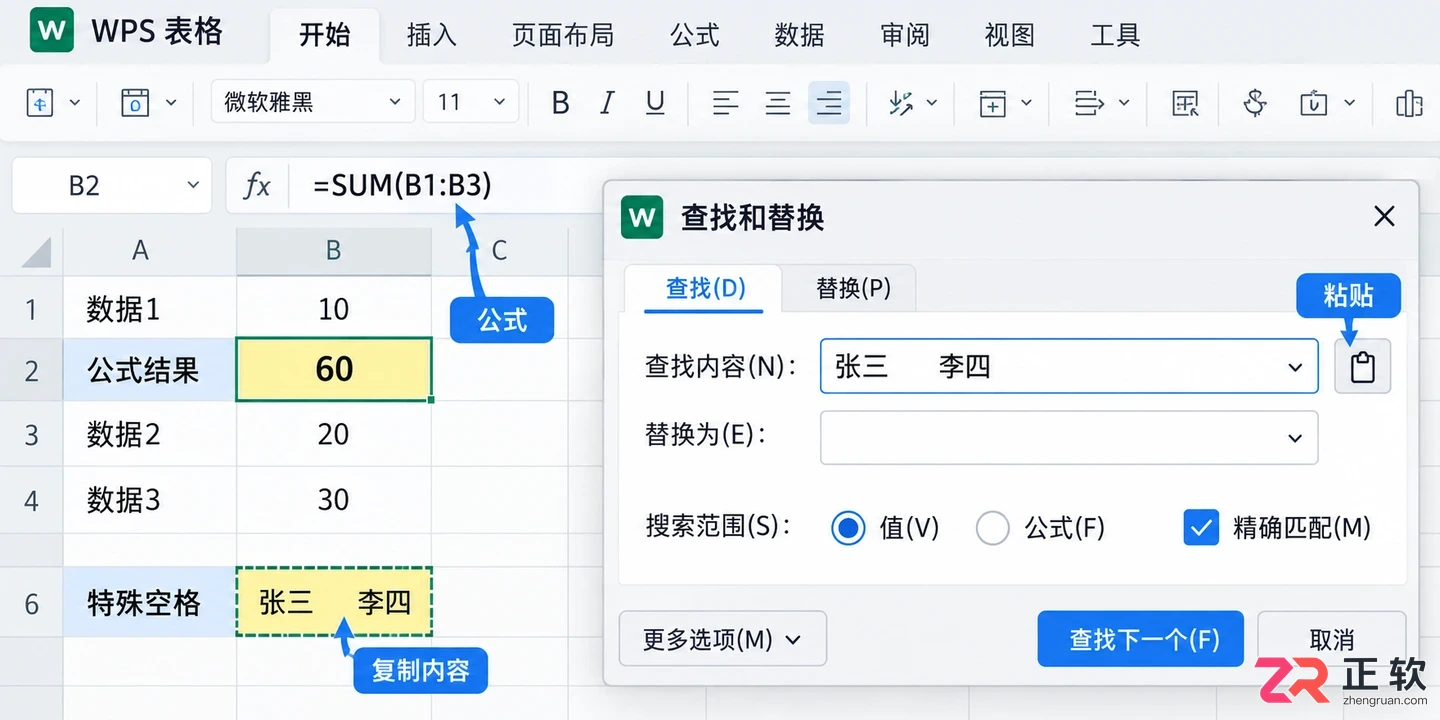This screenshot has width=1440, height=720.
Task: Switch to the 替换(P) tab in dialog
Action: pyautogui.click(x=853, y=288)
